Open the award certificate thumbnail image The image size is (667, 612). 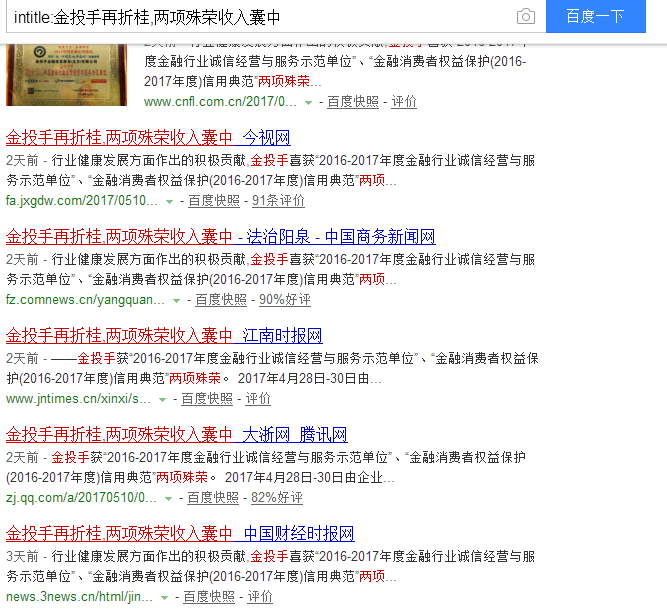click(66, 75)
